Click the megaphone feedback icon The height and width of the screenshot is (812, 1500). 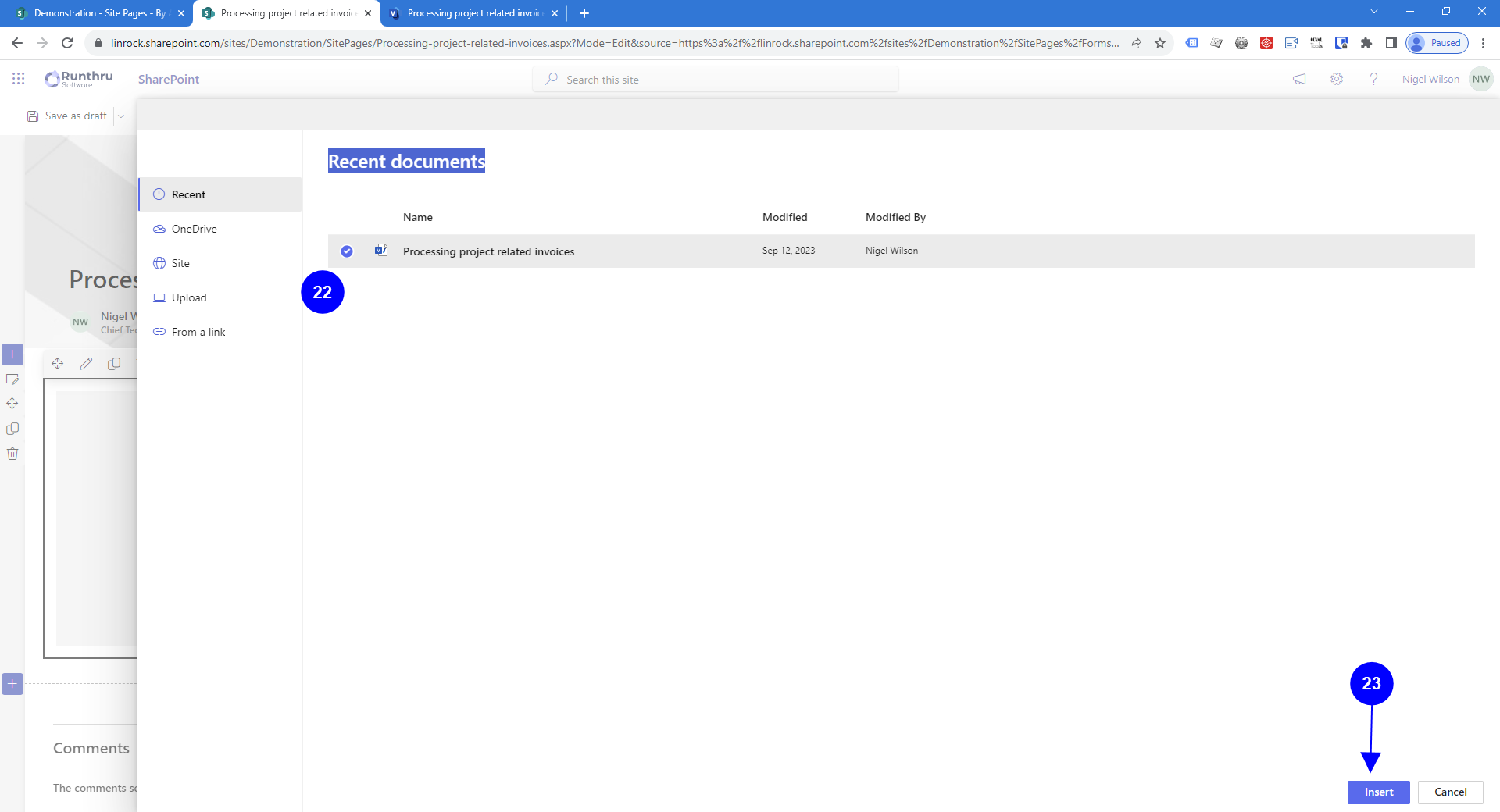click(x=1299, y=79)
